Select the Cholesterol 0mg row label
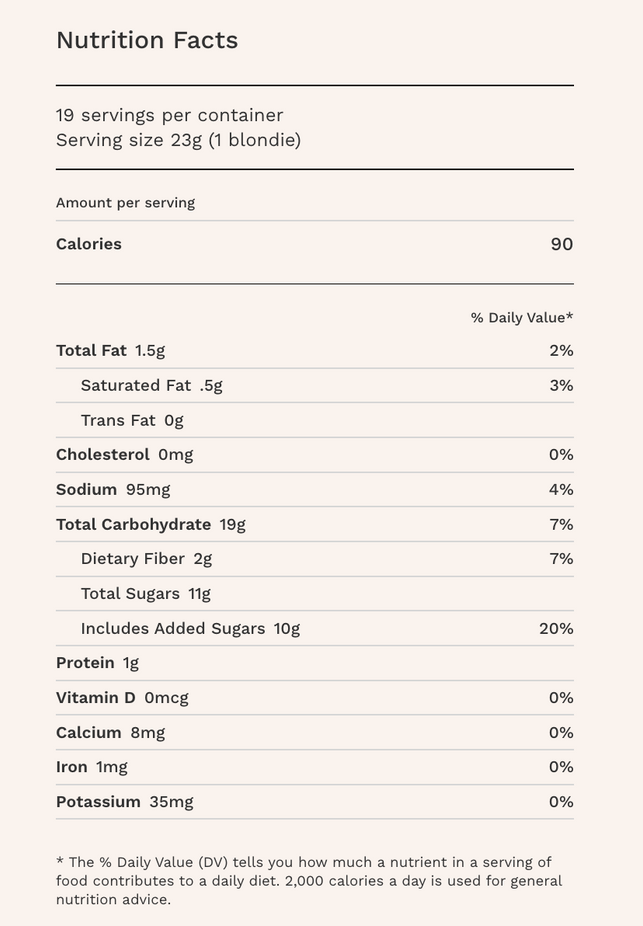Viewport: 643px width, 926px height. [x=124, y=455]
